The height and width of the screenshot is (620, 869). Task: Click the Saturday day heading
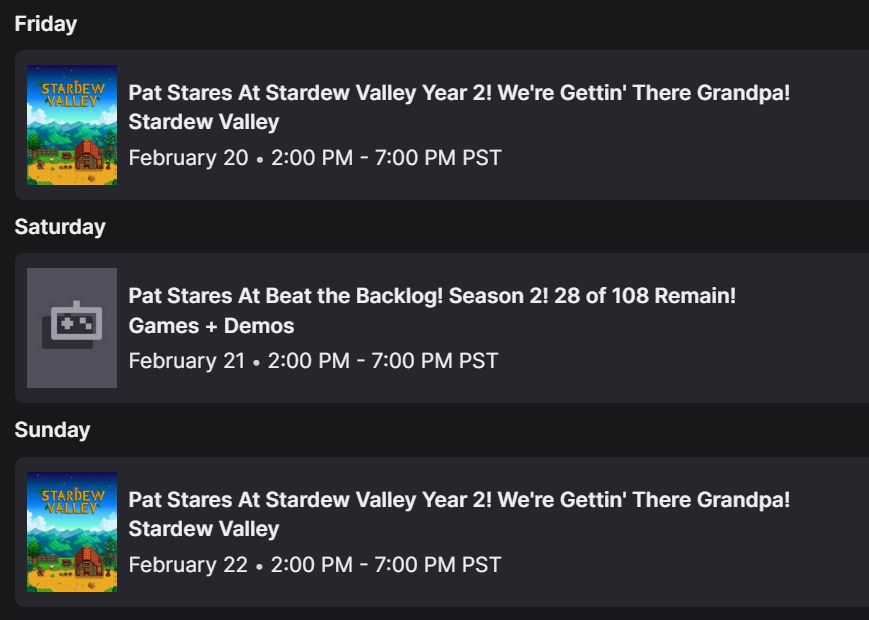coord(60,227)
